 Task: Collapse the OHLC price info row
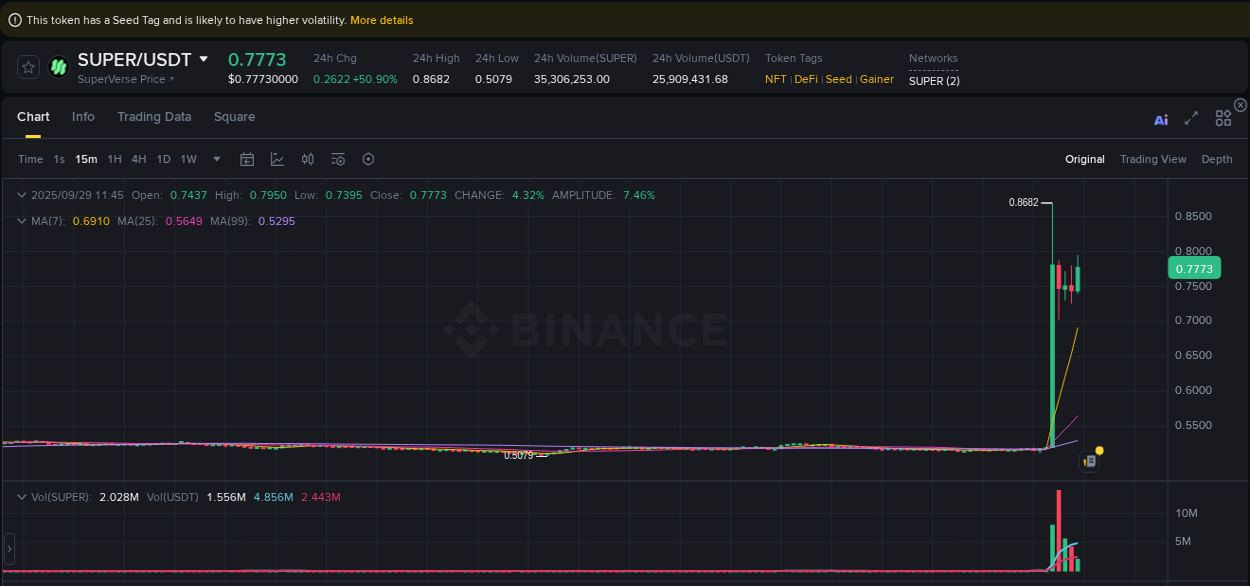tap(22, 195)
